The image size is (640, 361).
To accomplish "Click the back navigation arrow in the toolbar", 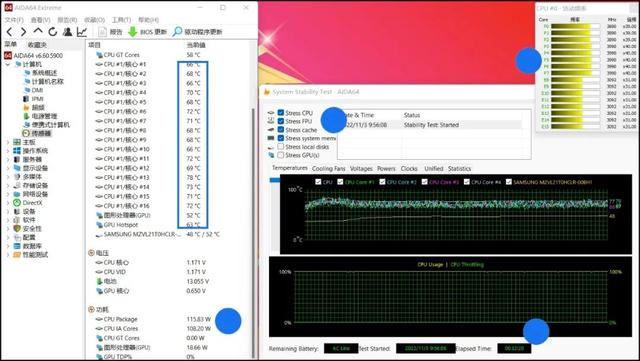I will [x=9, y=31].
